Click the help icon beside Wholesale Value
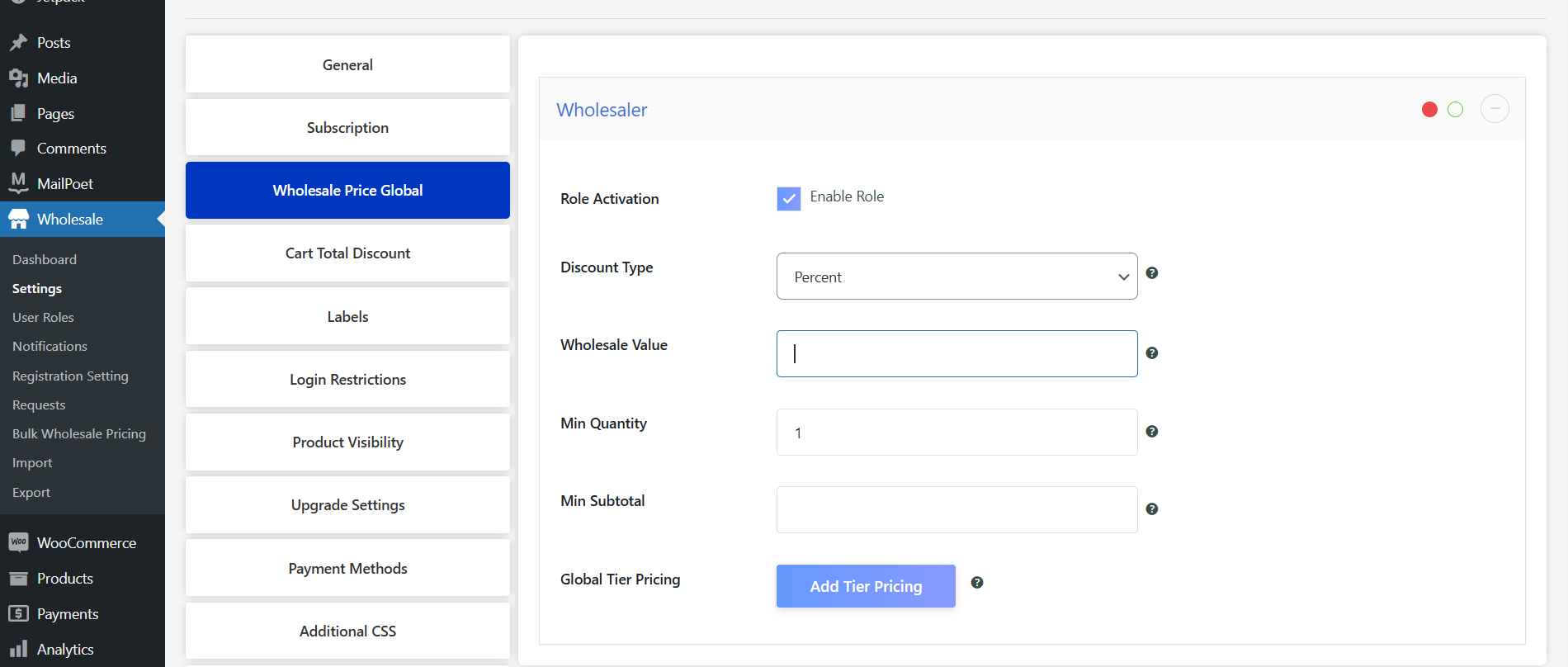 [1152, 353]
